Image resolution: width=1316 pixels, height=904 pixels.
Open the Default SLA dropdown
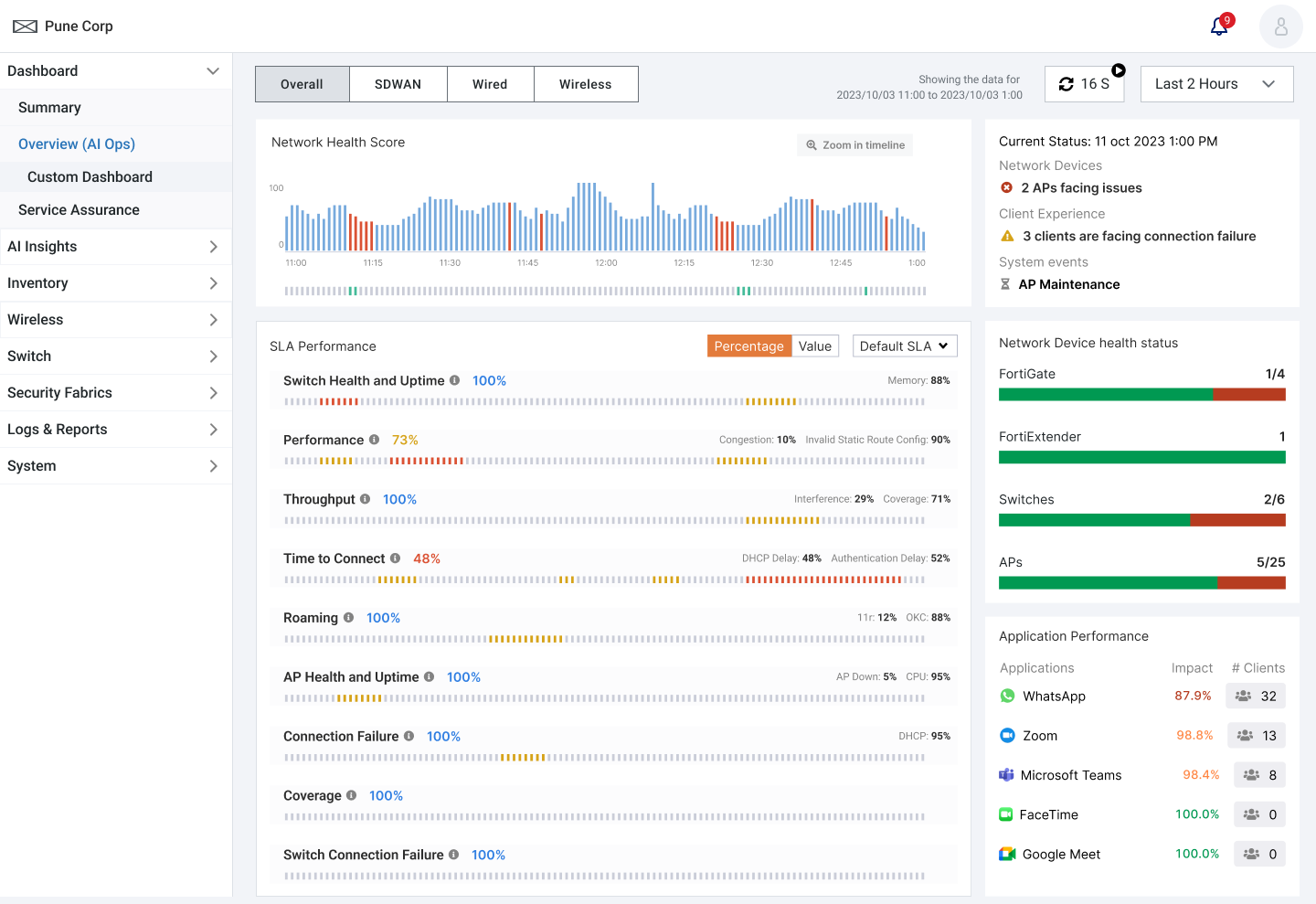(x=904, y=346)
